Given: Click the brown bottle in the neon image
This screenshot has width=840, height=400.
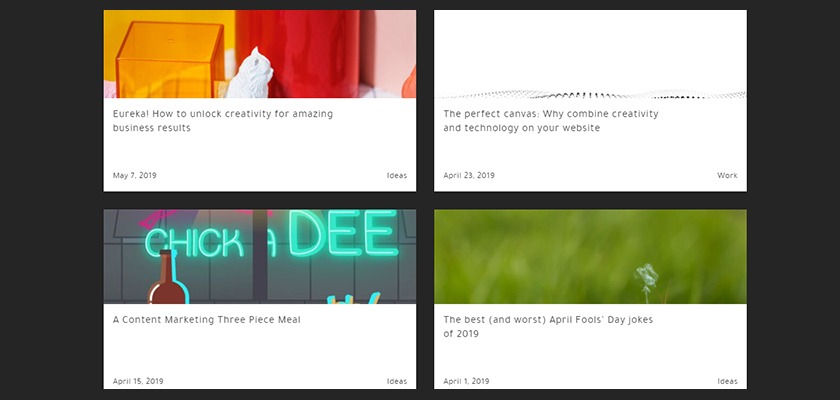Looking at the screenshot, I should tap(167, 277).
